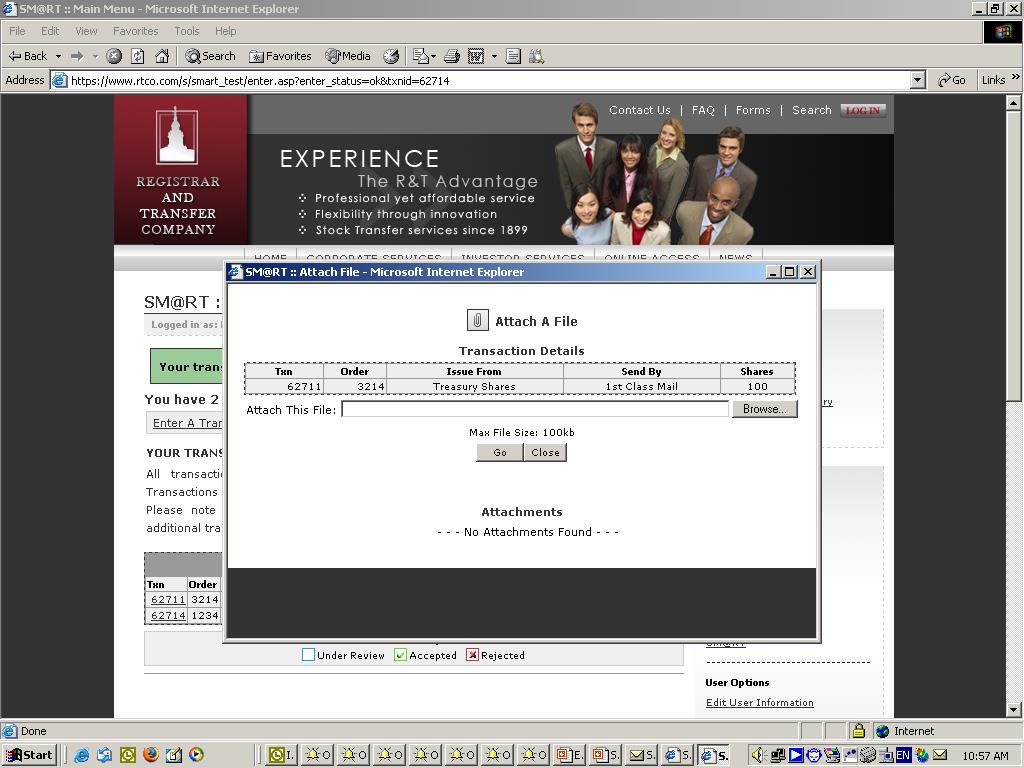This screenshot has height=768, width=1024.
Task: Open the Search pane from the toolbar
Action: [x=210, y=56]
